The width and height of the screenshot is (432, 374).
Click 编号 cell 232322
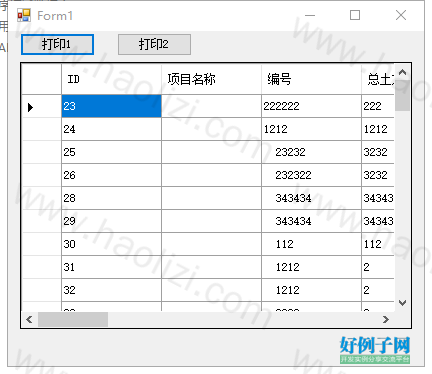311,175
